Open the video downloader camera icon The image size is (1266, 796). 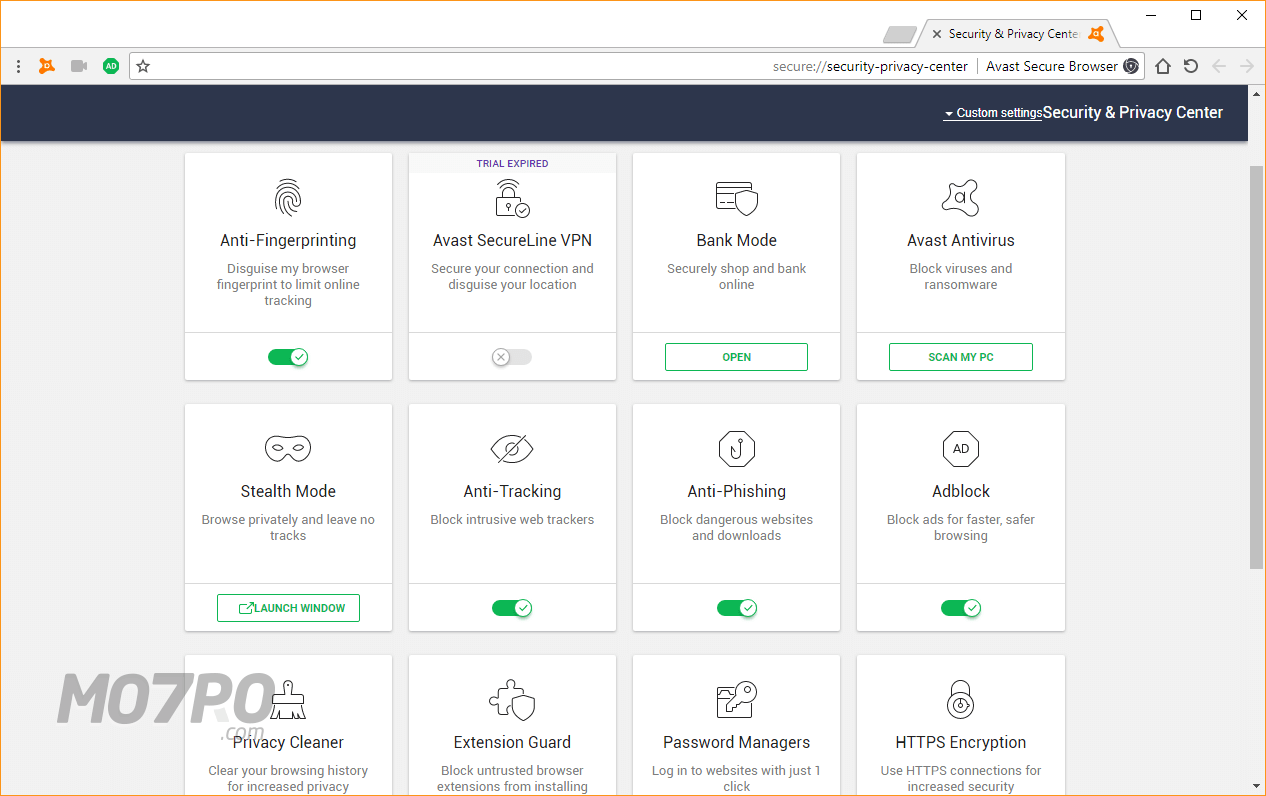79,66
